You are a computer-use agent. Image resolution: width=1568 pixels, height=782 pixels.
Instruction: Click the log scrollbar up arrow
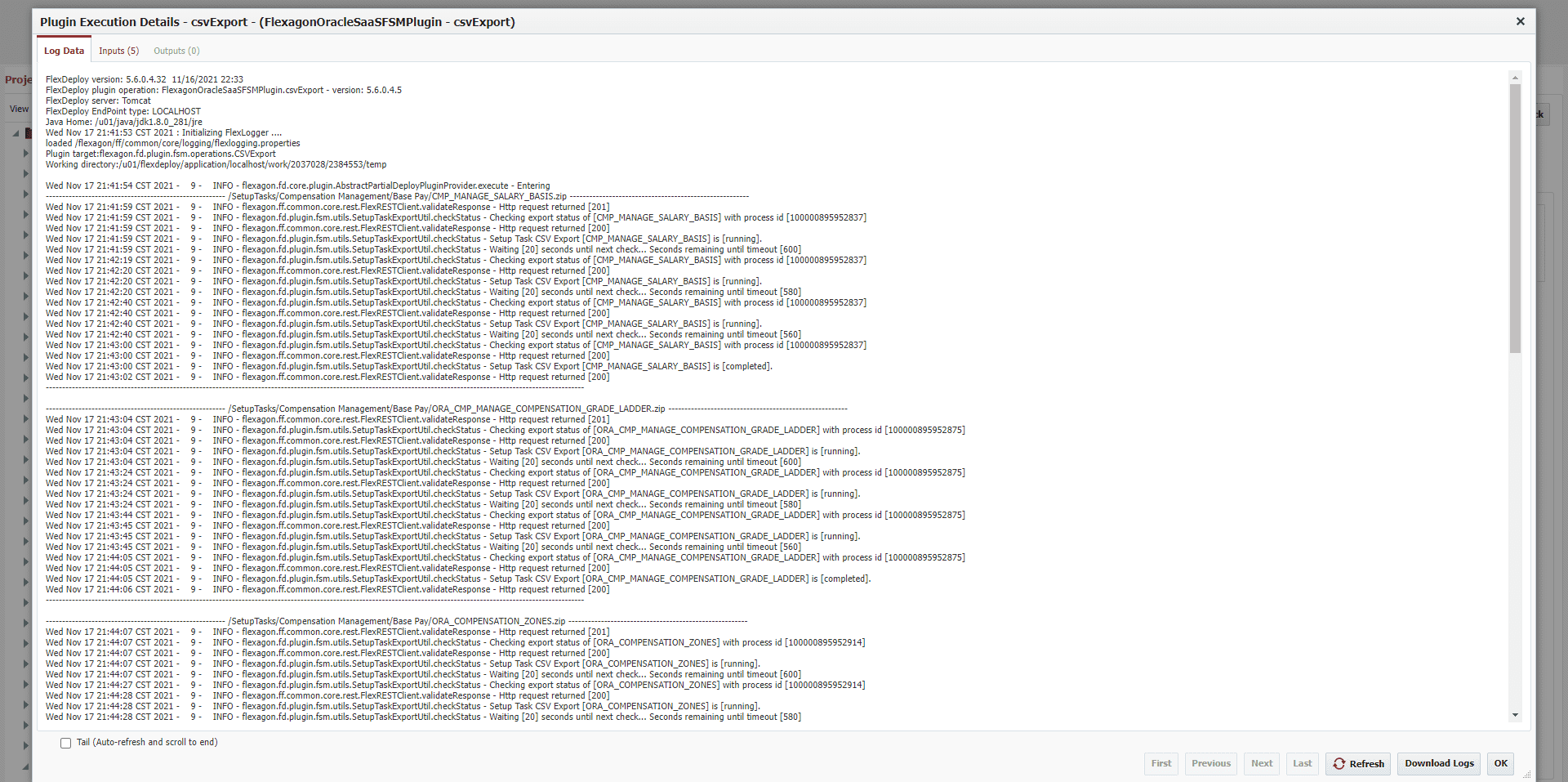point(1515,78)
